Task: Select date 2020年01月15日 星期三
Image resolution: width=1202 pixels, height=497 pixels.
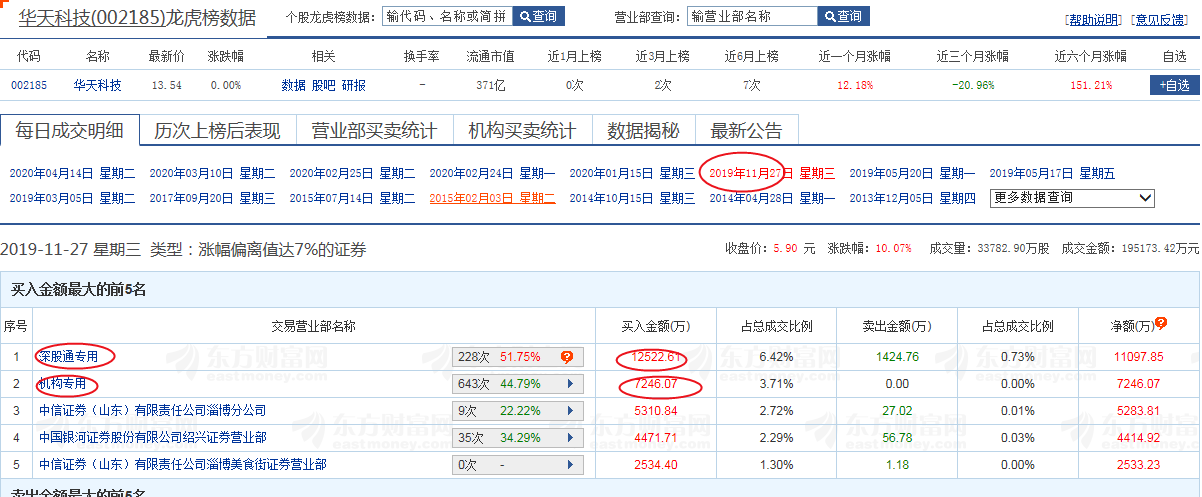Action: [x=632, y=174]
